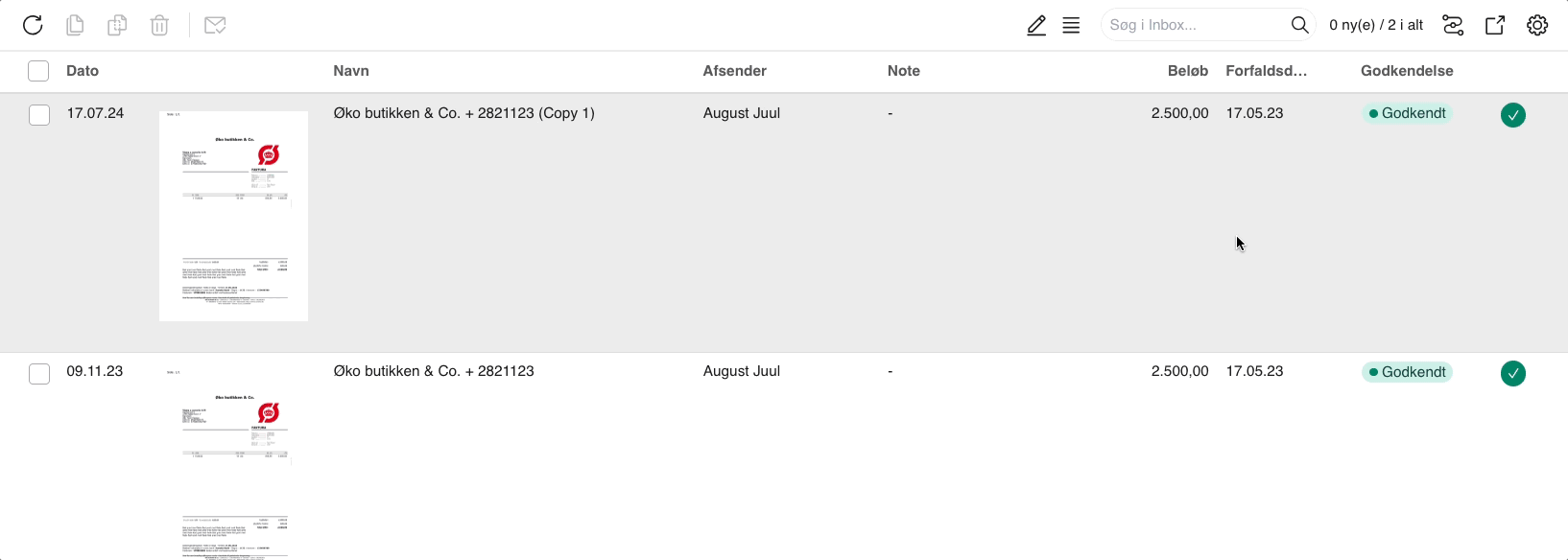This screenshot has height=560, width=1568.
Task: Open the settings gear icon
Action: click(1537, 25)
